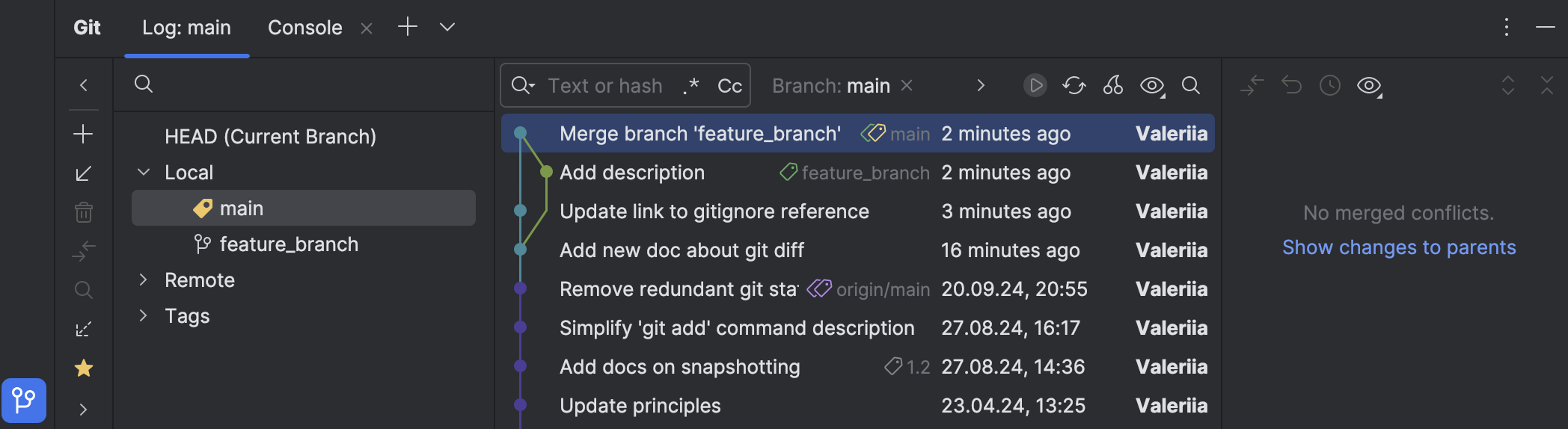Collapse the Local branches node
This screenshot has width=1568, height=429.
(x=144, y=173)
